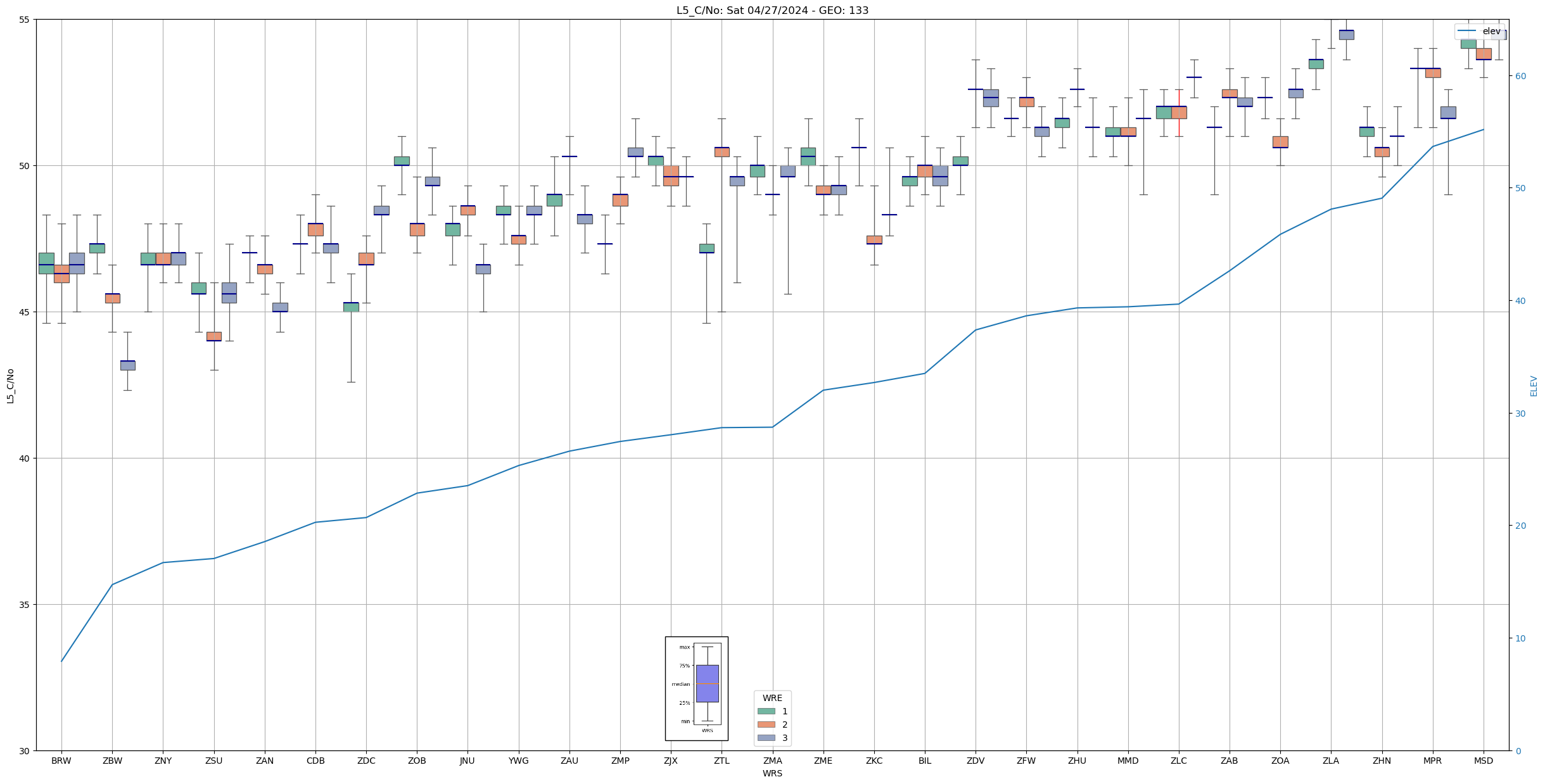Viewport: 1545px width, 784px height.
Task: Click the JNU x-axis label
Action: click(x=467, y=761)
